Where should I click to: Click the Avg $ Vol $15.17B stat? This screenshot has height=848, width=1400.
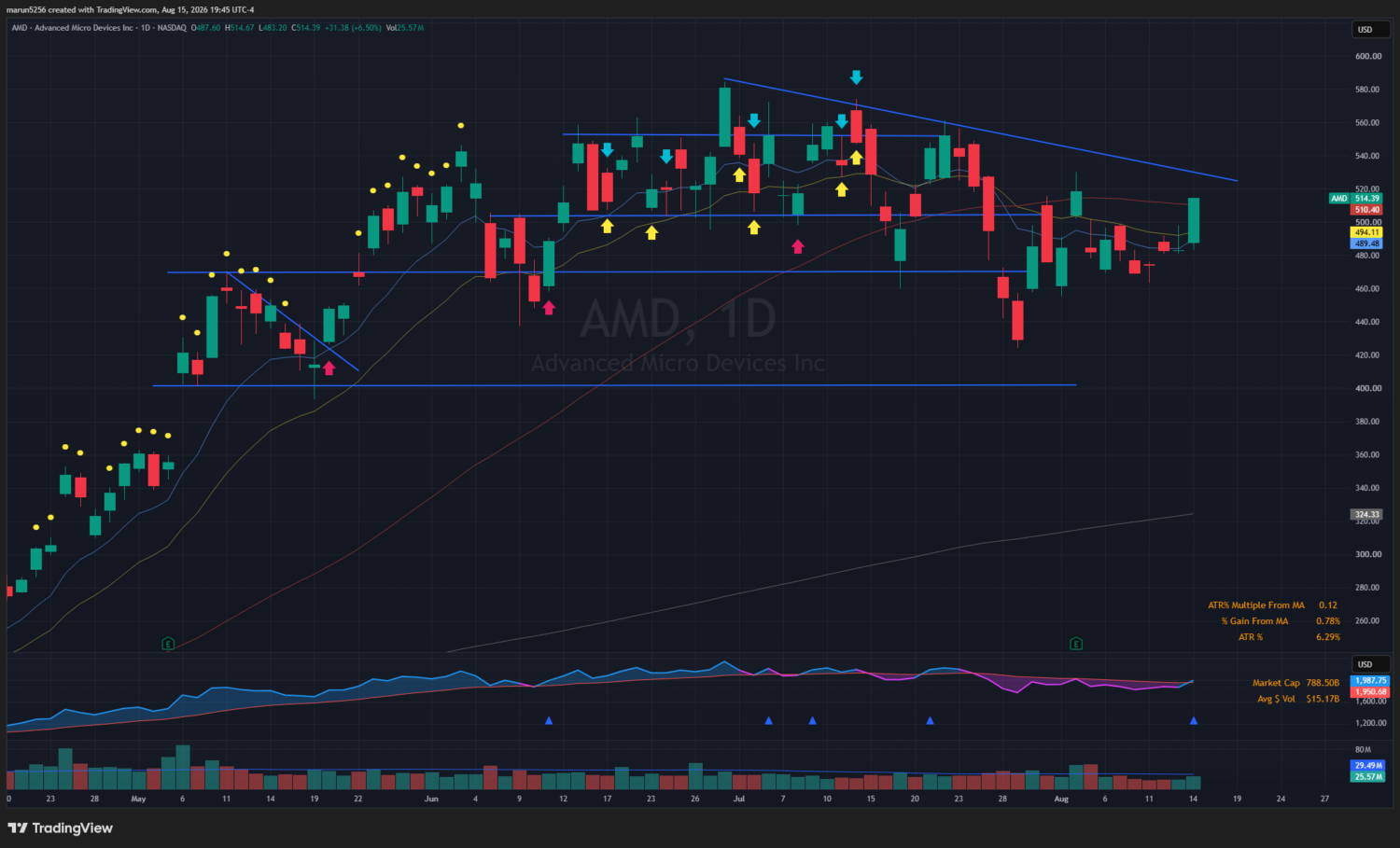click(1298, 699)
